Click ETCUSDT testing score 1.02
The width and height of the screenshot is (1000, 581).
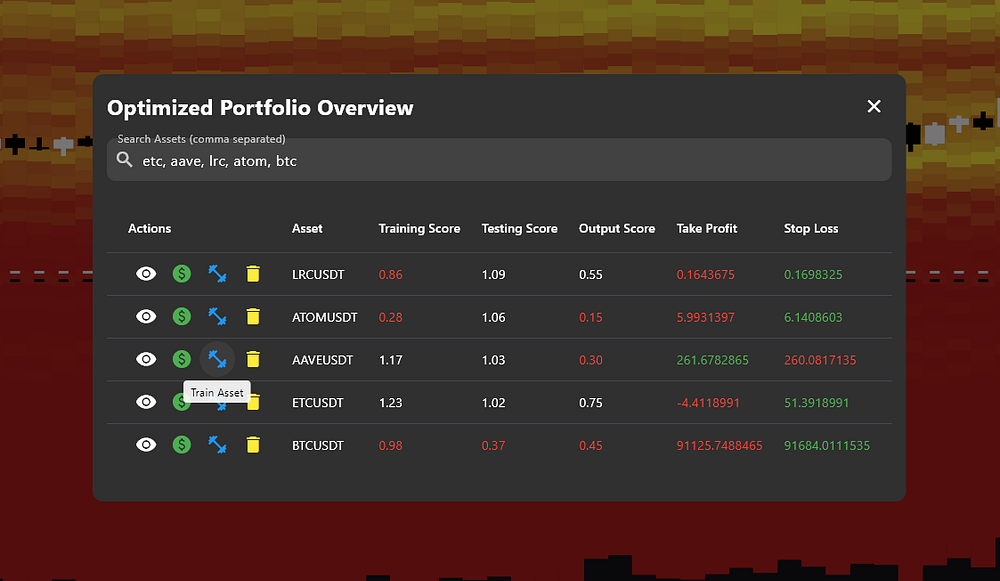coord(493,403)
